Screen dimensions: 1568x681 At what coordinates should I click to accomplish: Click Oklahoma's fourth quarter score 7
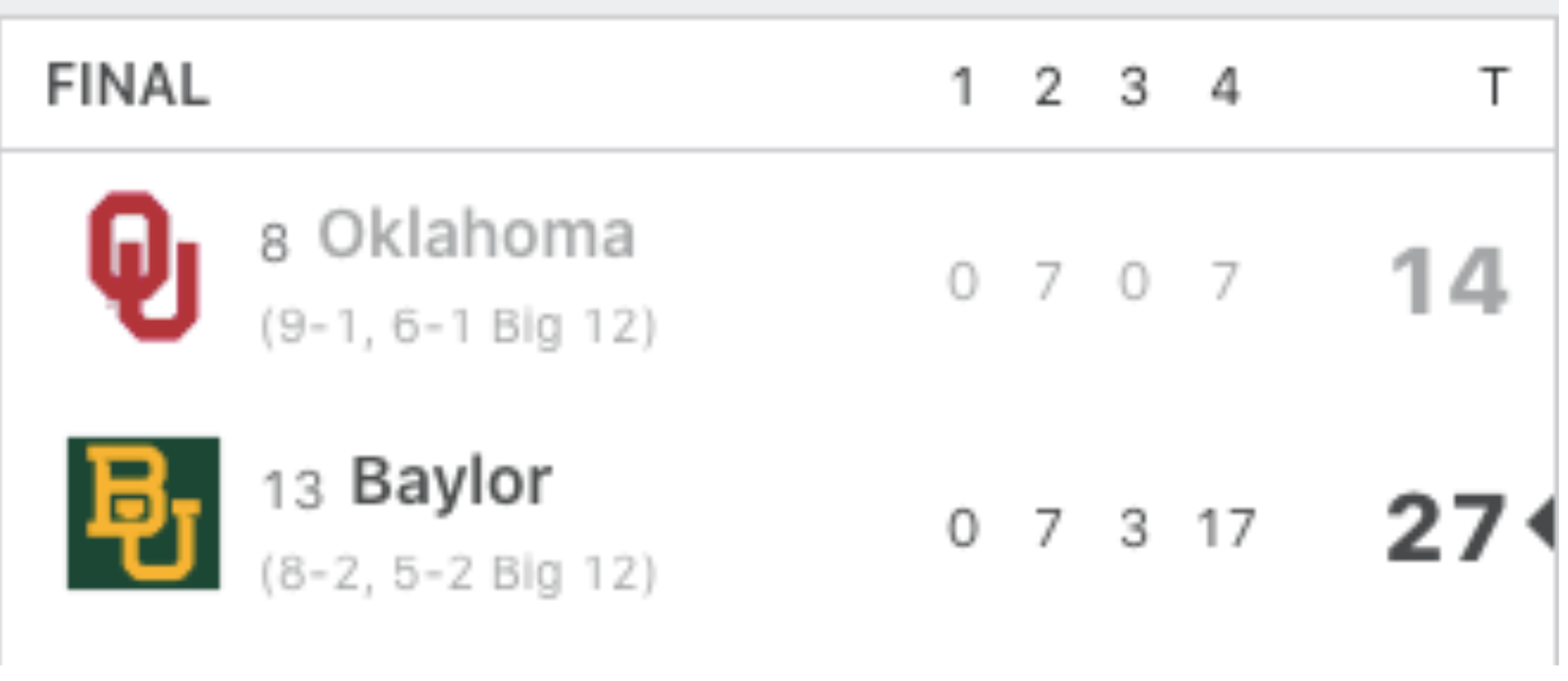(x=1225, y=282)
